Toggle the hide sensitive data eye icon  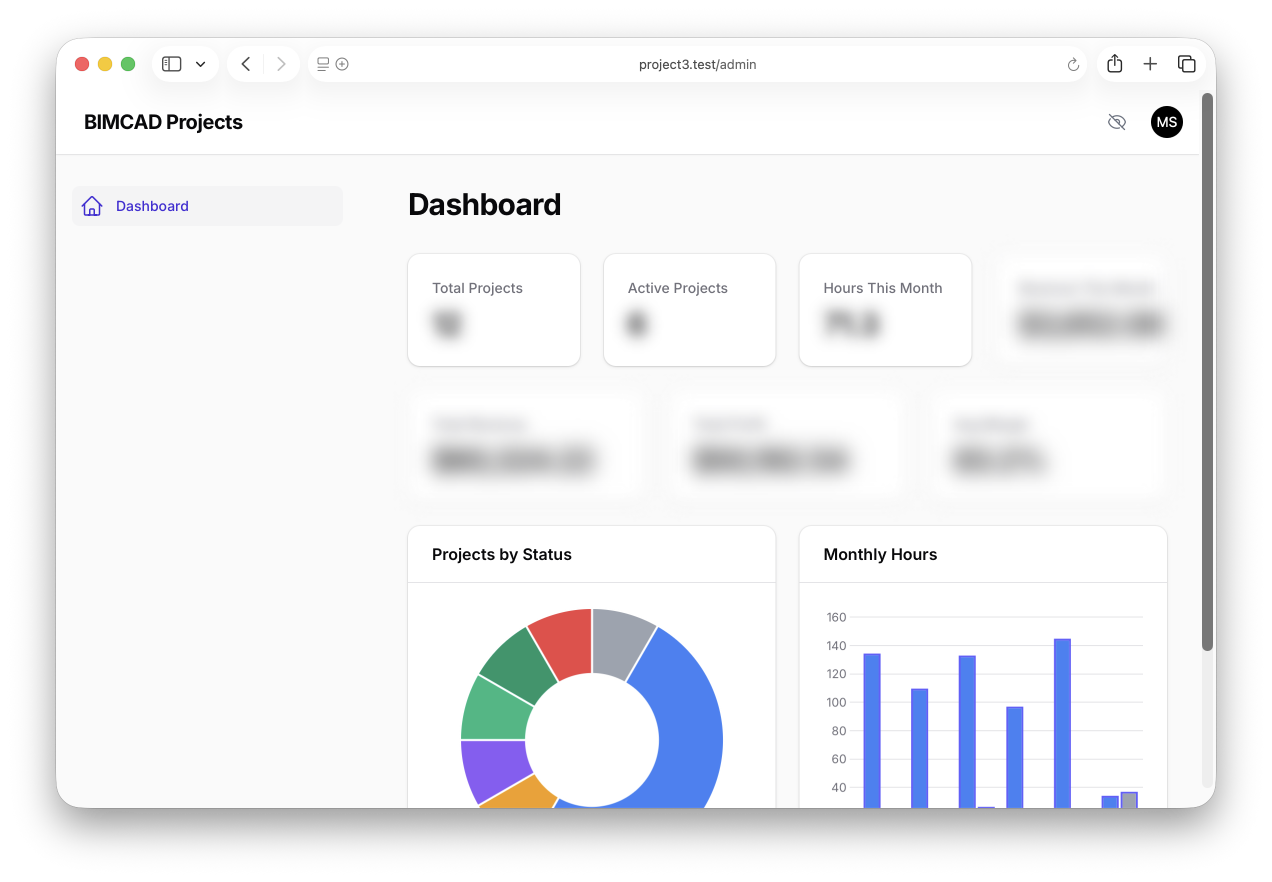pos(1117,122)
